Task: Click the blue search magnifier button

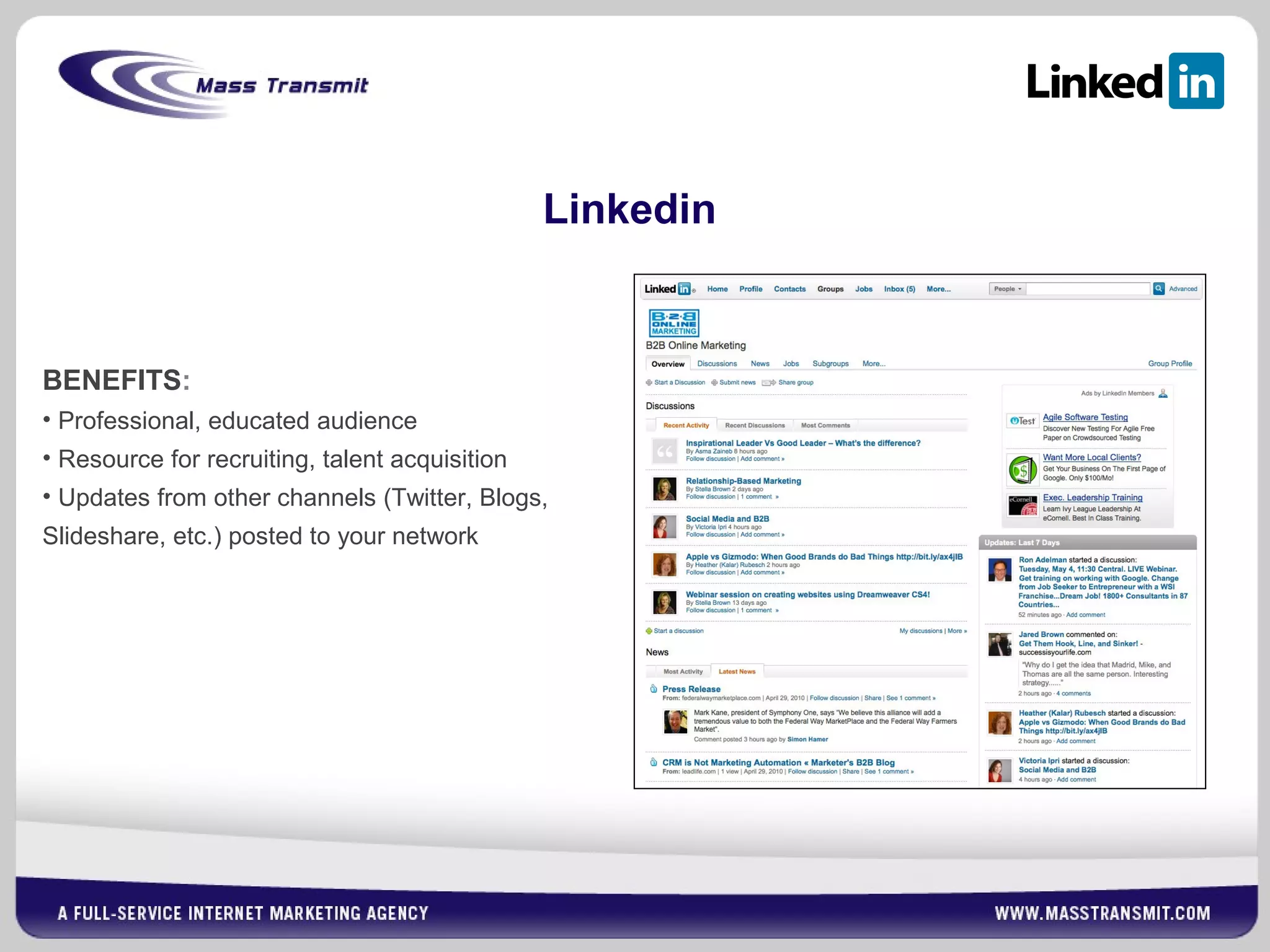Action: pos(1158,289)
